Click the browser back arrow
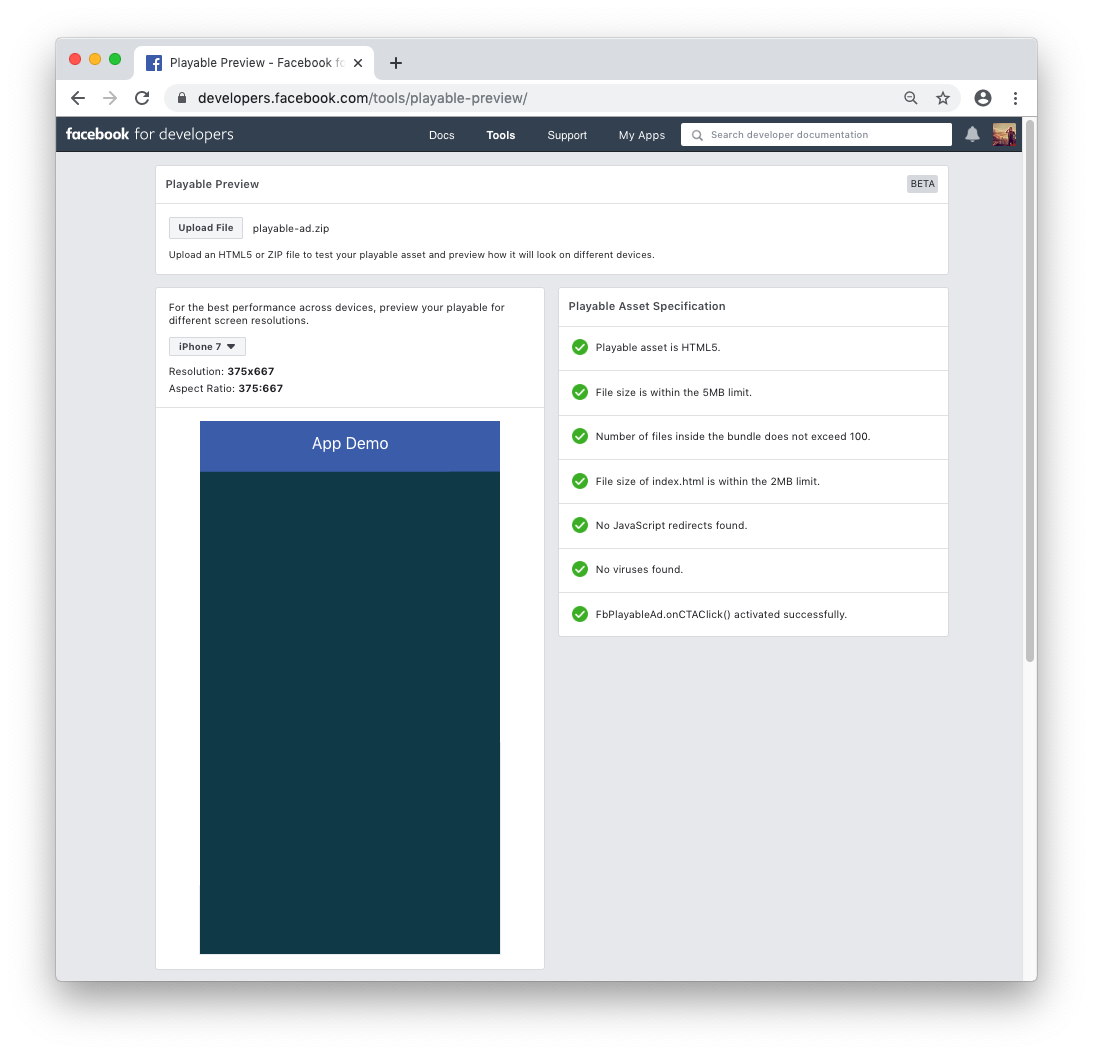Screen dimensions: 1093x1055 click(x=78, y=98)
